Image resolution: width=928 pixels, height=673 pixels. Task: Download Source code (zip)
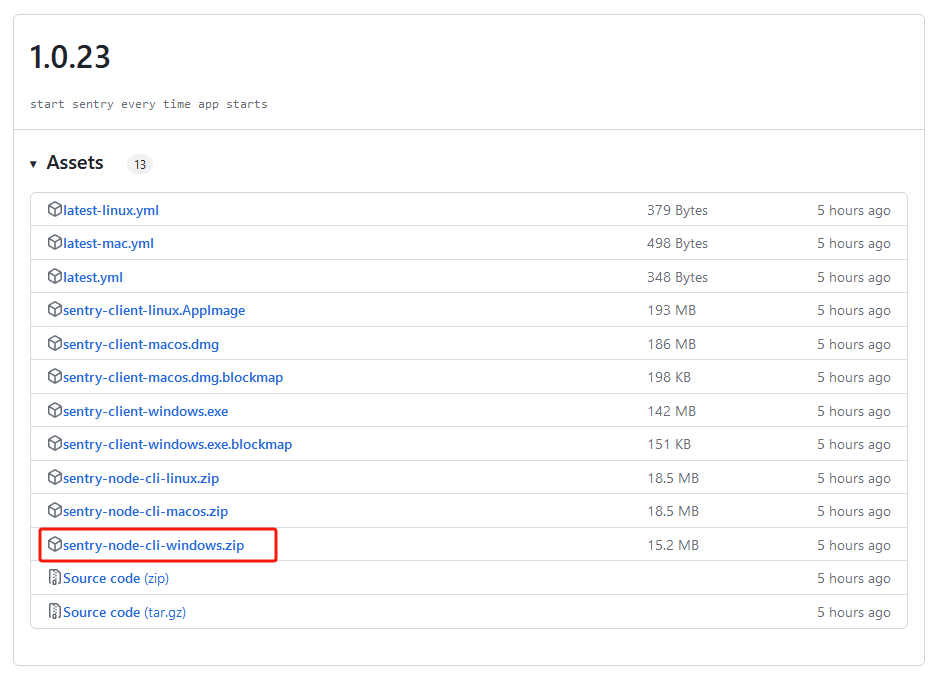116,578
